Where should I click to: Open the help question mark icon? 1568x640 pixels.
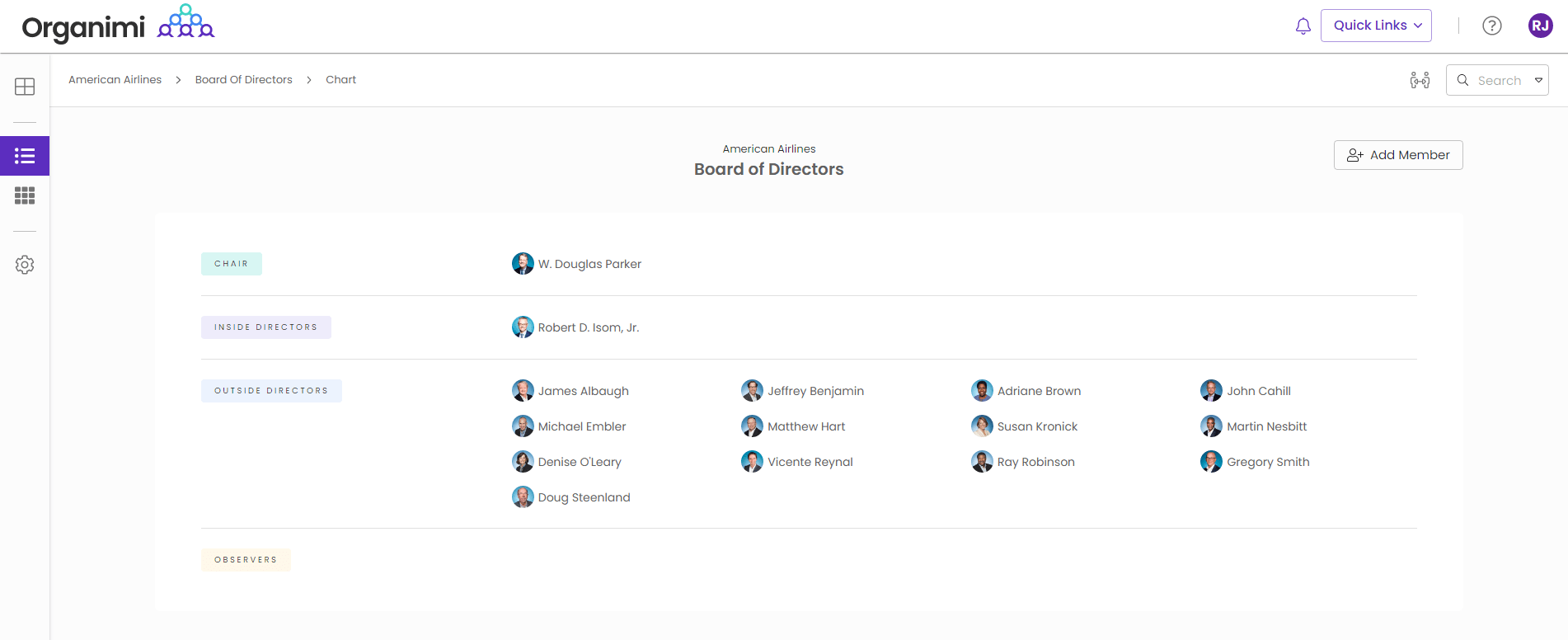click(1491, 26)
